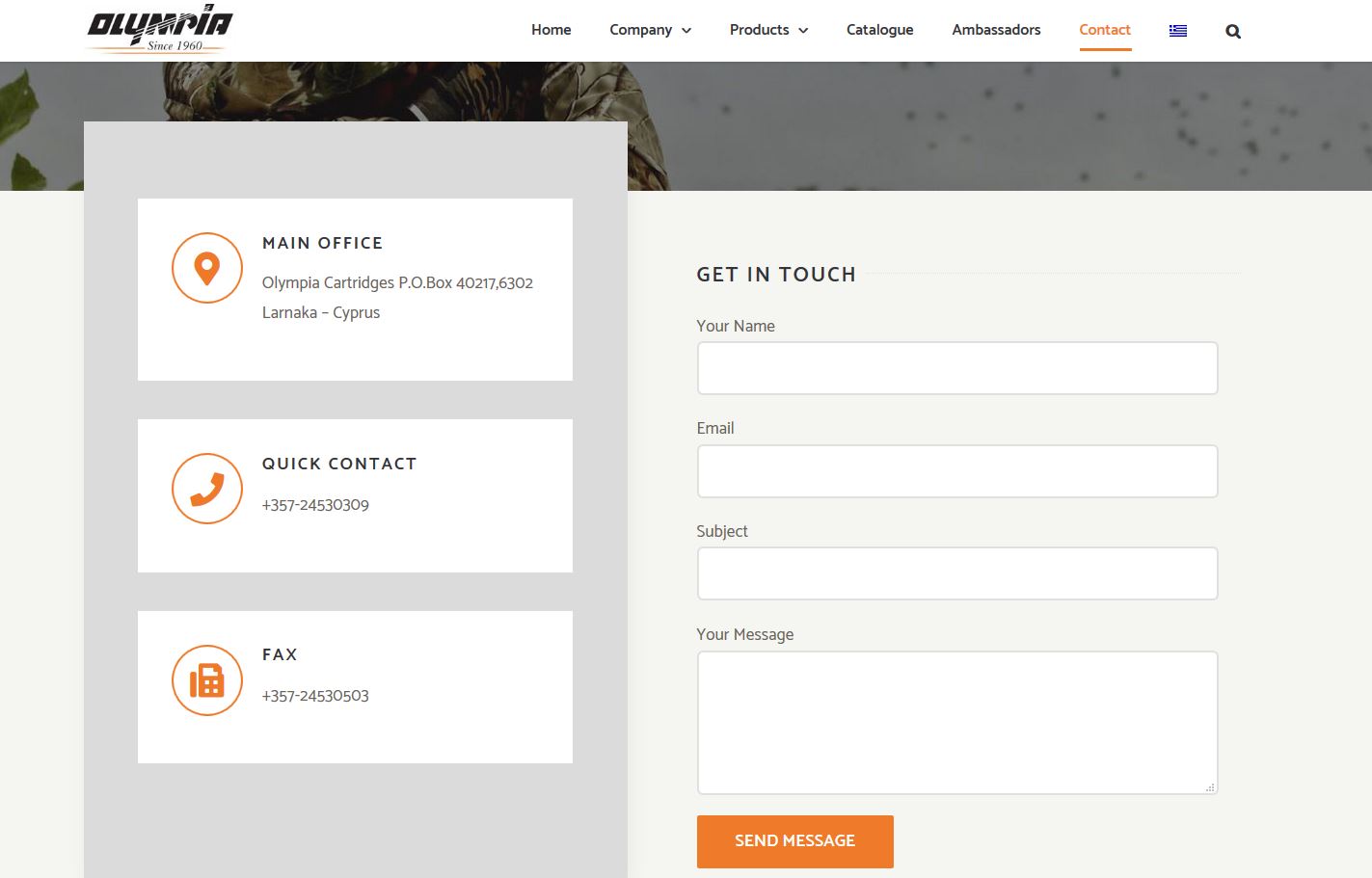
Task: Expand the Company dropdown menu
Action: (x=650, y=30)
